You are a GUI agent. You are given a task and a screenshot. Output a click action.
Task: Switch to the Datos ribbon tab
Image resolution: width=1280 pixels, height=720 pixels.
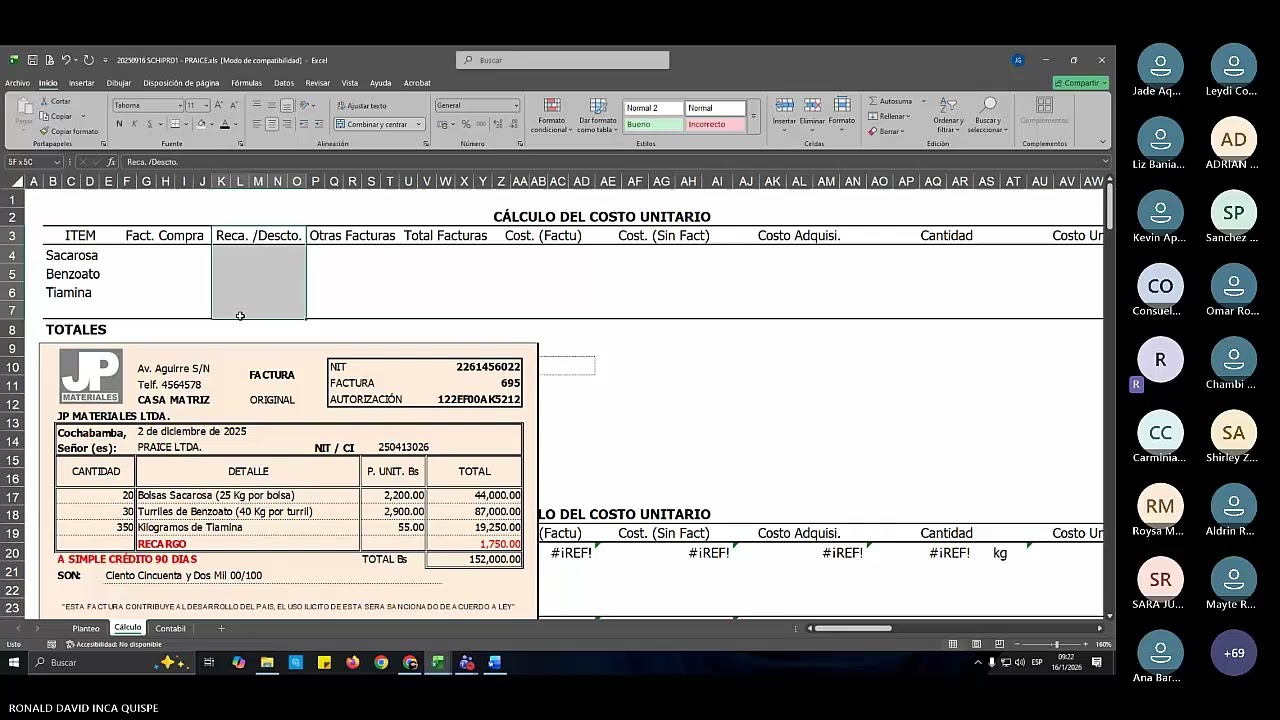[284, 83]
